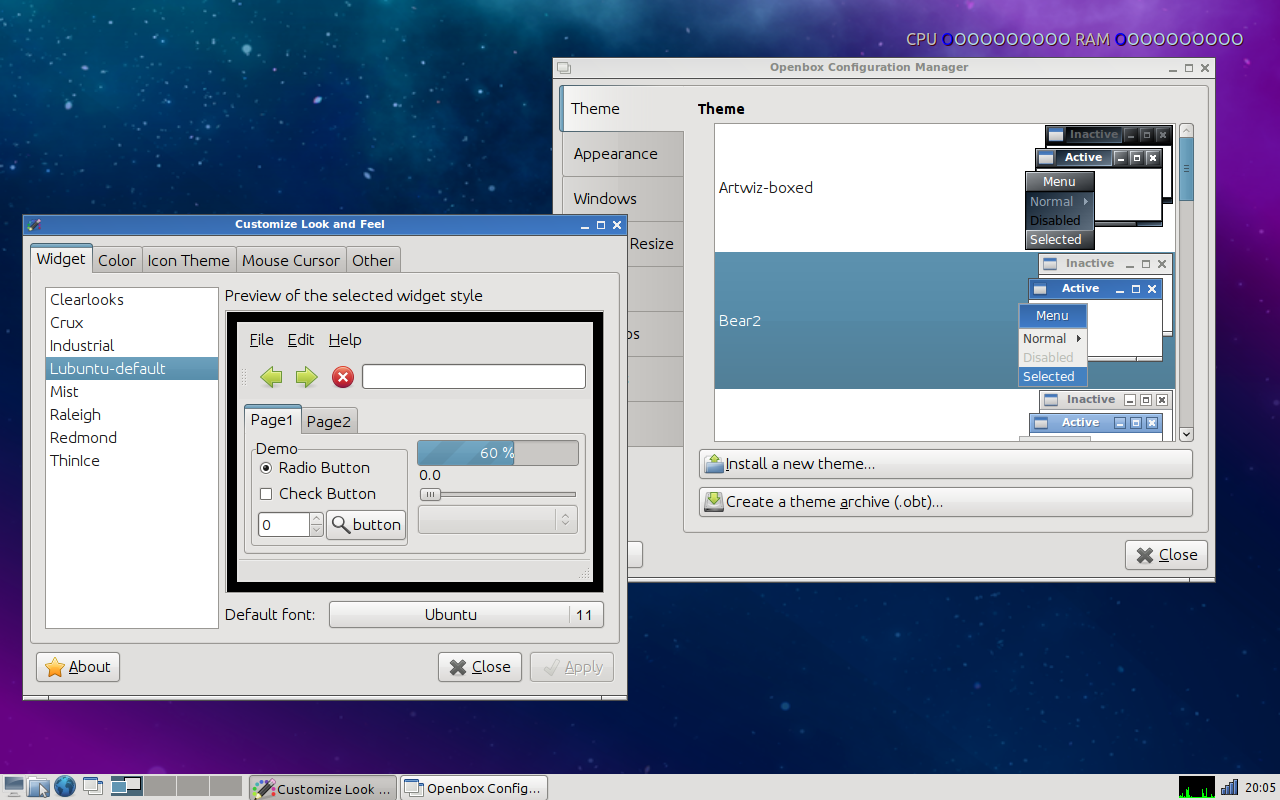This screenshot has width=1280, height=800.
Task: Open the Theme section in Openbox sidebar
Action: 622,109
